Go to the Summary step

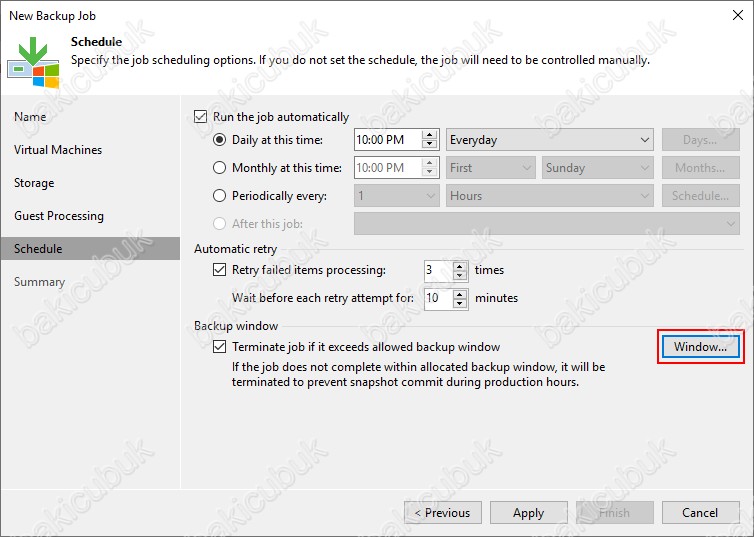(x=39, y=282)
